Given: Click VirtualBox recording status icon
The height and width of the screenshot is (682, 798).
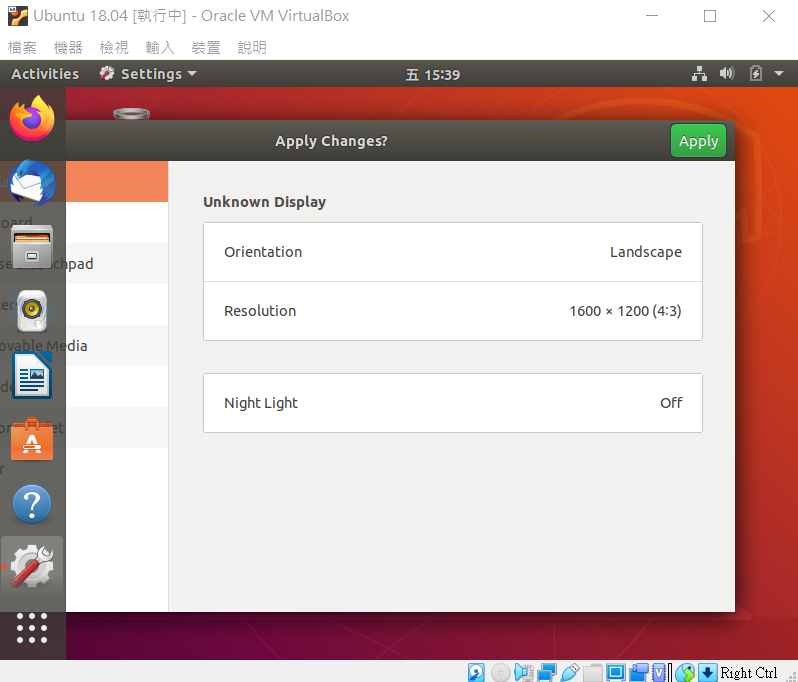Looking at the screenshot, I should 639,672.
